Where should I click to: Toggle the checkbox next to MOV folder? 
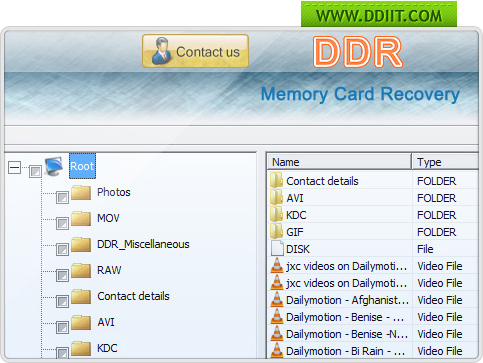(62, 223)
